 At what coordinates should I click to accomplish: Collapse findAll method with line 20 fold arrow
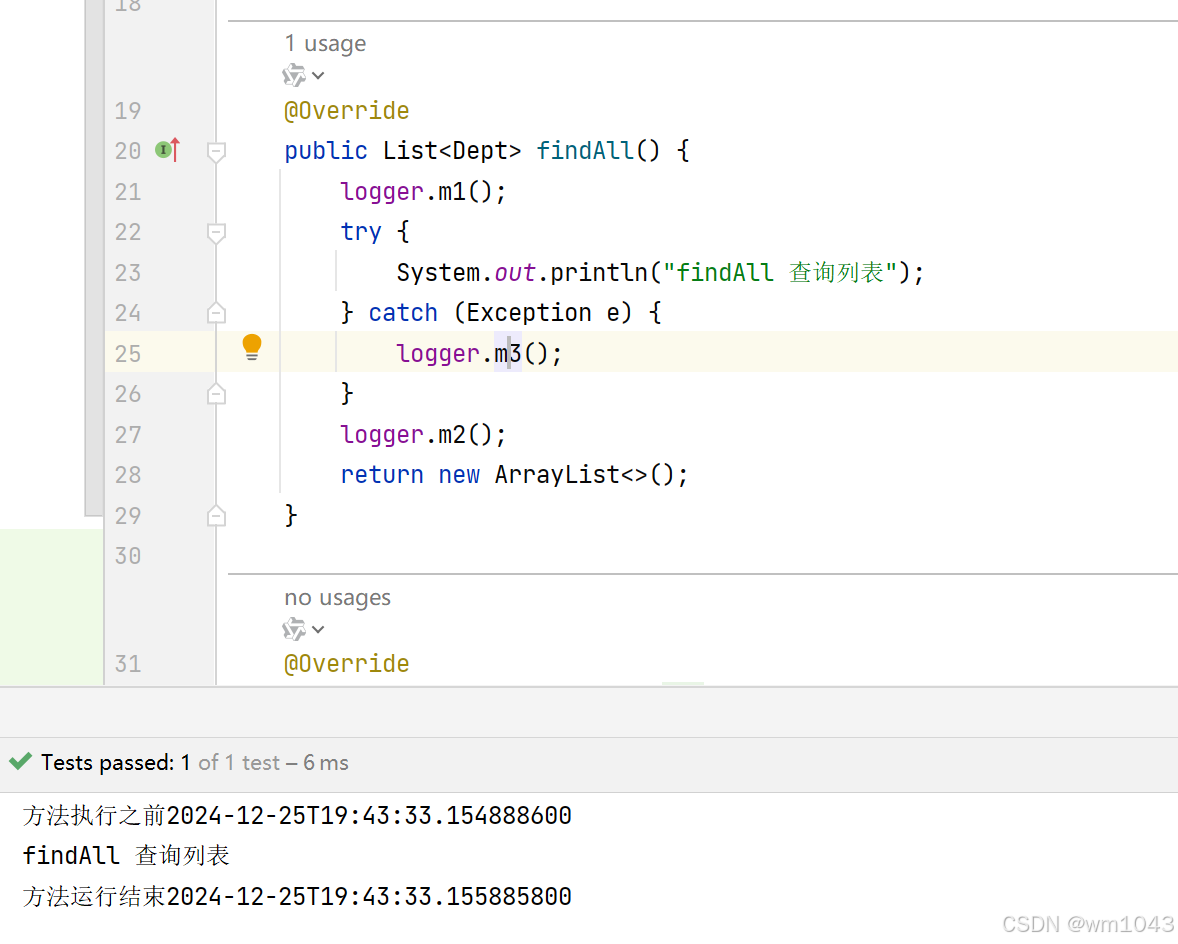[x=216, y=151]
